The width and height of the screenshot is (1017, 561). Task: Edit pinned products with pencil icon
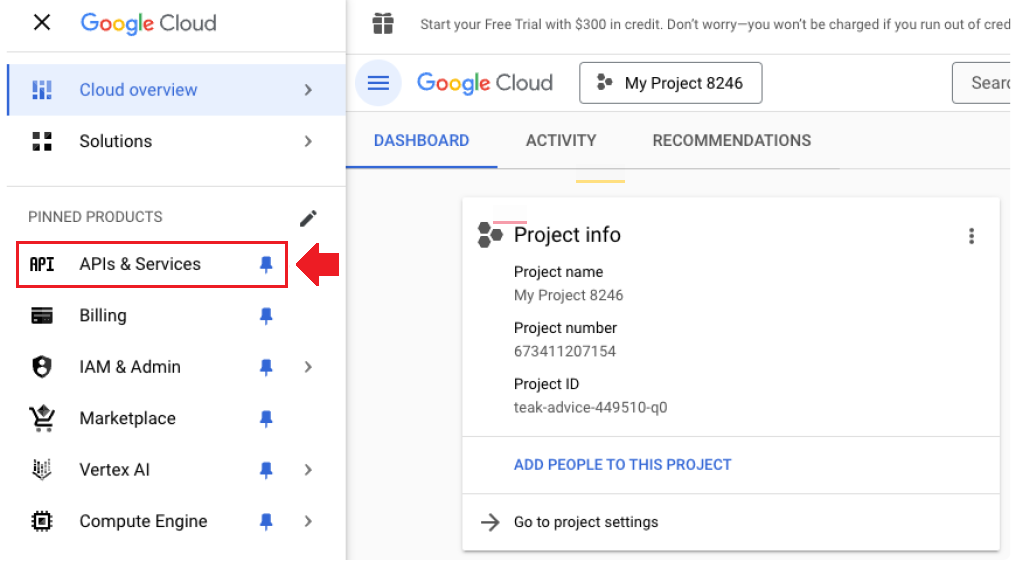[308, 218]
